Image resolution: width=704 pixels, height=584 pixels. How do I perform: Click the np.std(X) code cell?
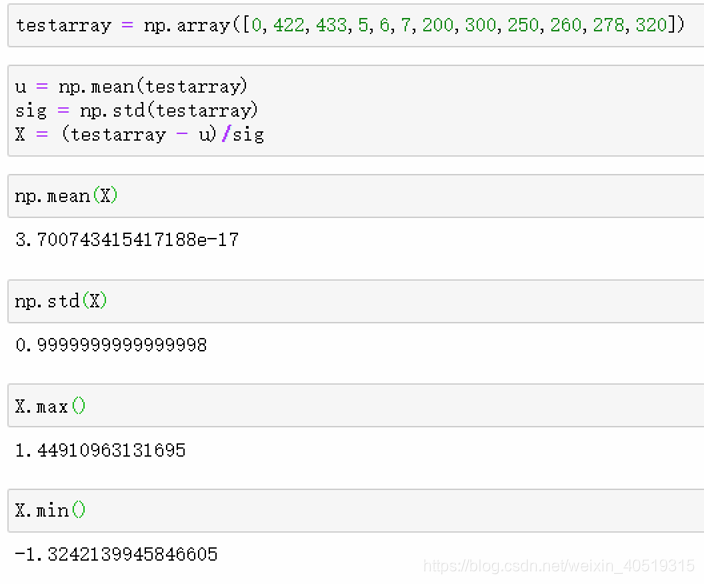tap(356, 301)
